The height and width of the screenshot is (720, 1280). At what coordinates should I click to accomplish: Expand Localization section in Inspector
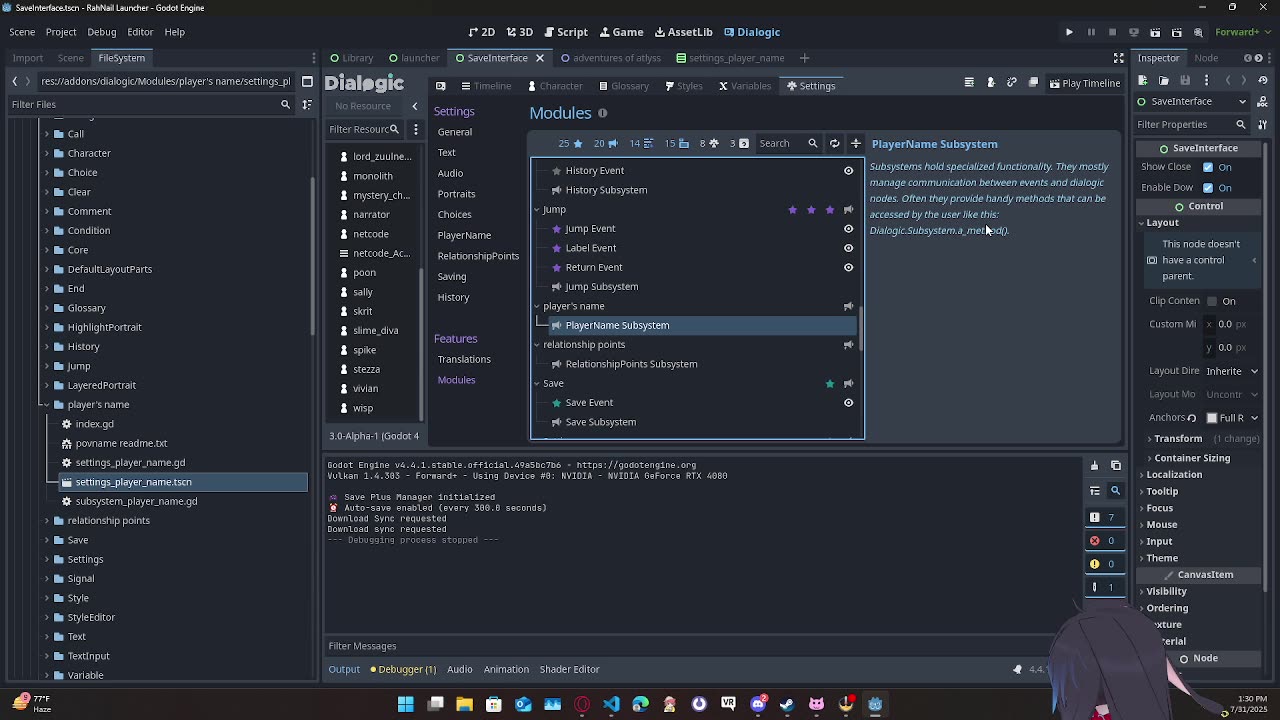point(1174,475)
